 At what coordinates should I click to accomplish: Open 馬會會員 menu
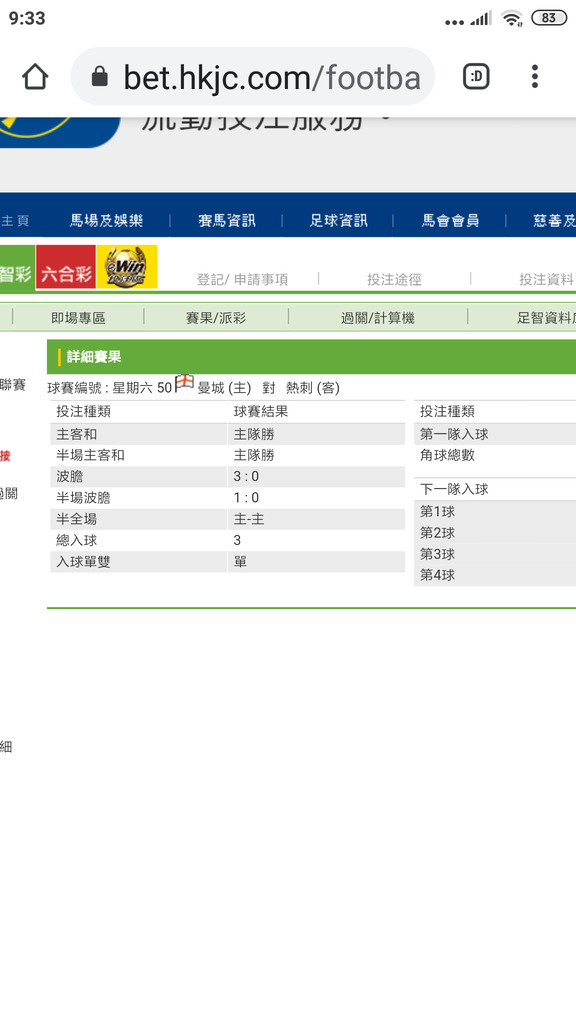(451, 221)
